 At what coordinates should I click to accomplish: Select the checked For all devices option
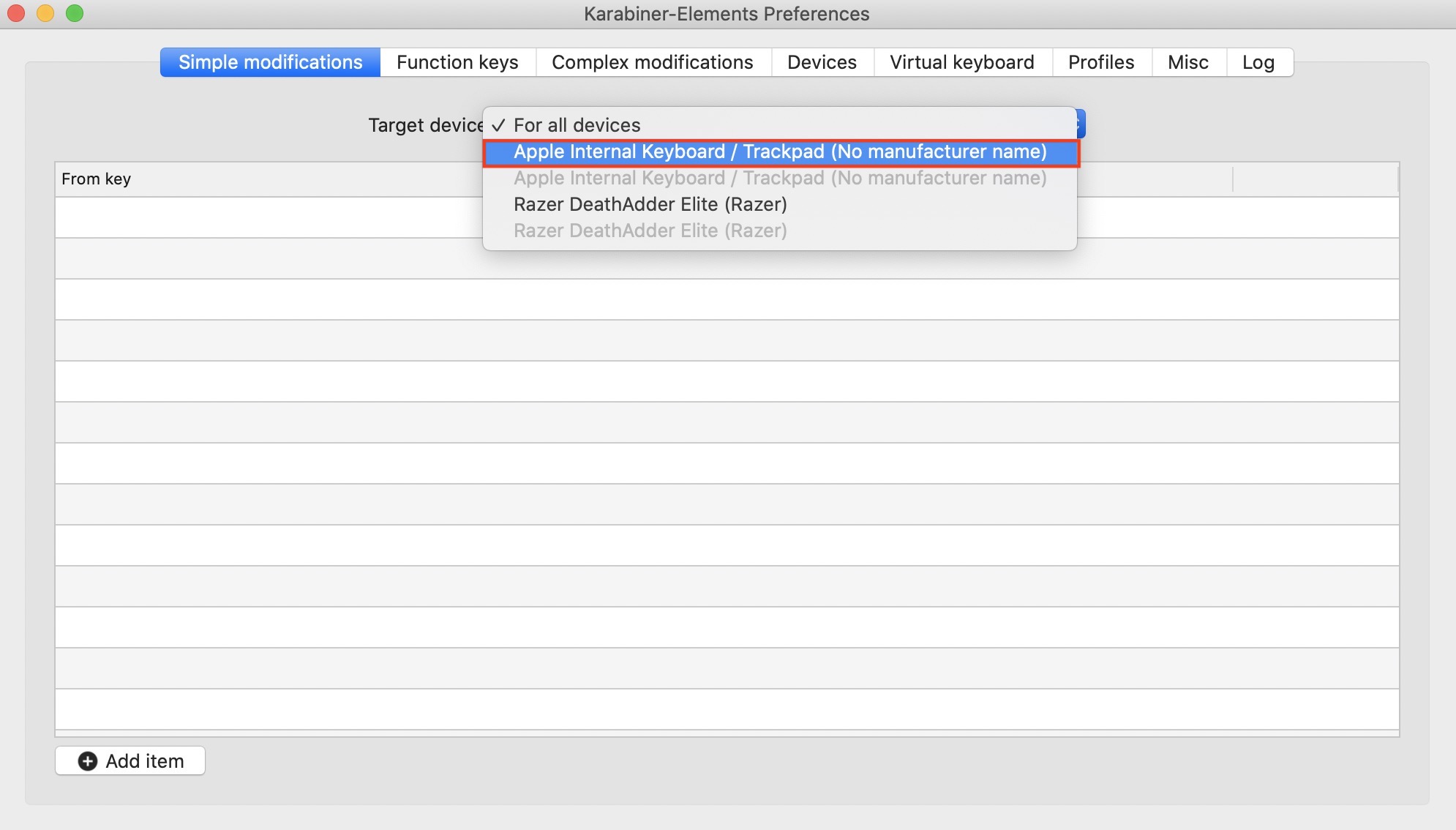coord(577,125)
